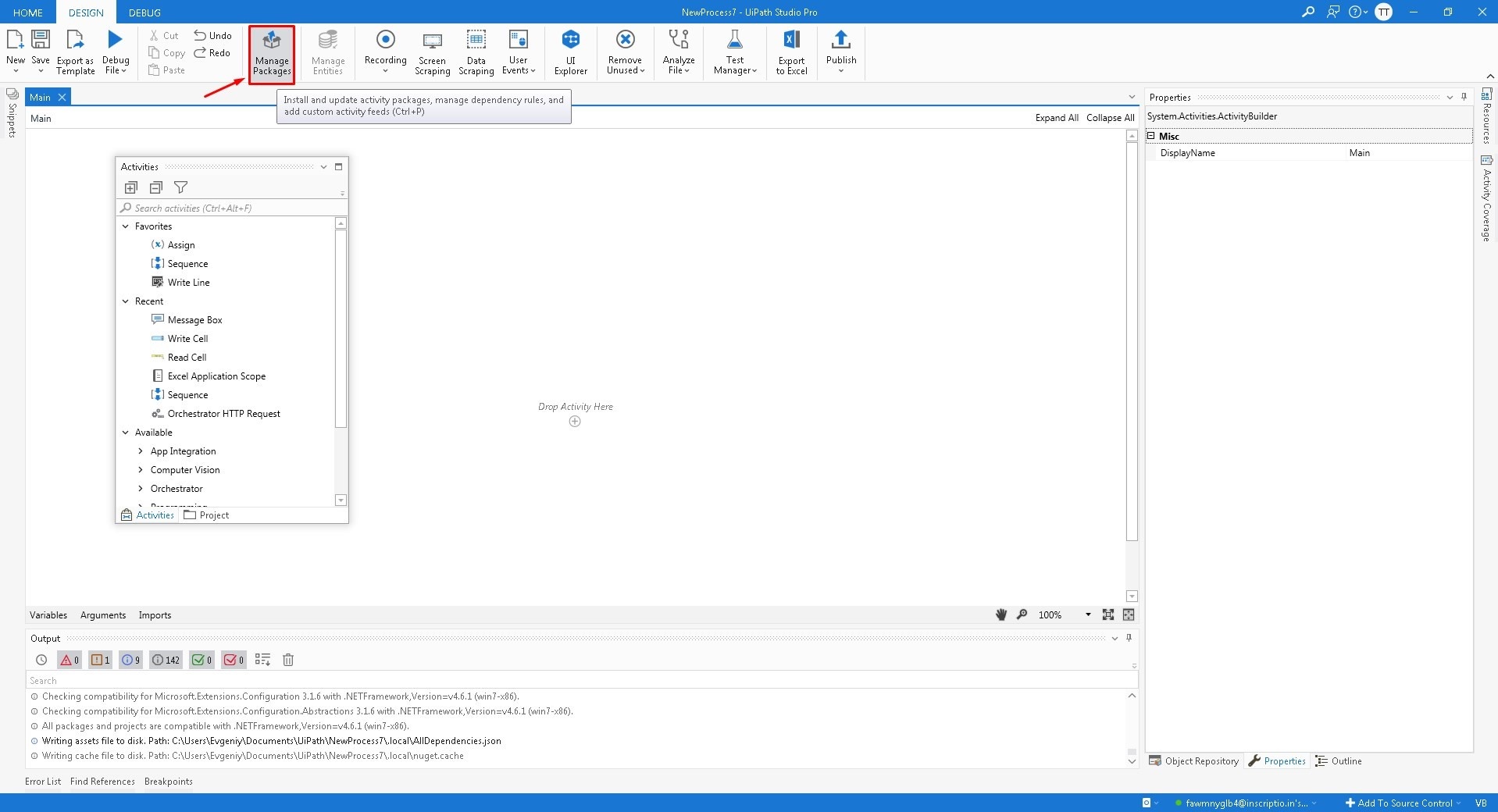Viewport: 1498px width, 812px height.
Task: Click Remove Unused icon
Action: pos(625,40)
